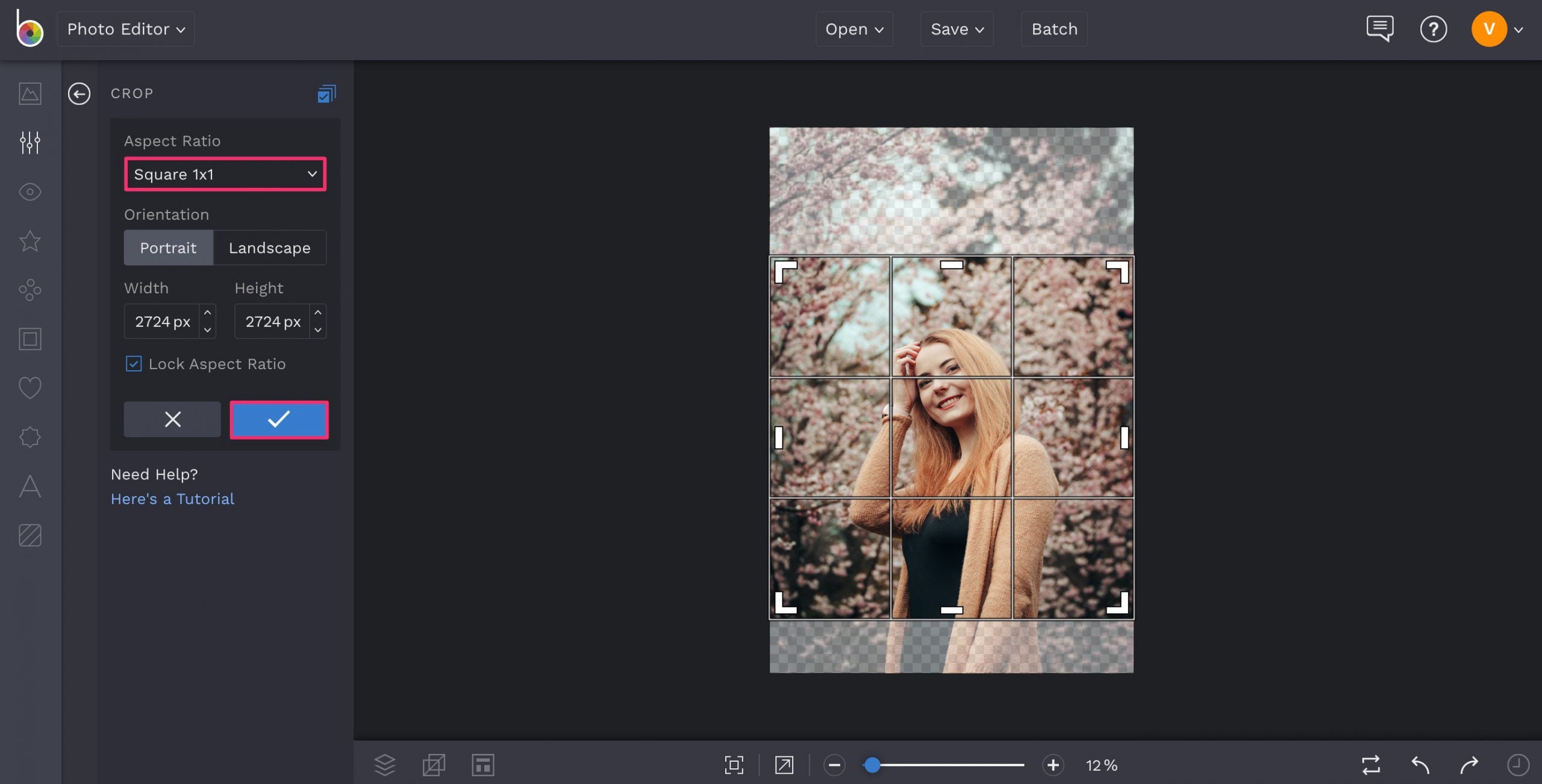1542x784 pixels.
Task: Follow the Here's a Tutorial link
Action: [x=172, y=499]
